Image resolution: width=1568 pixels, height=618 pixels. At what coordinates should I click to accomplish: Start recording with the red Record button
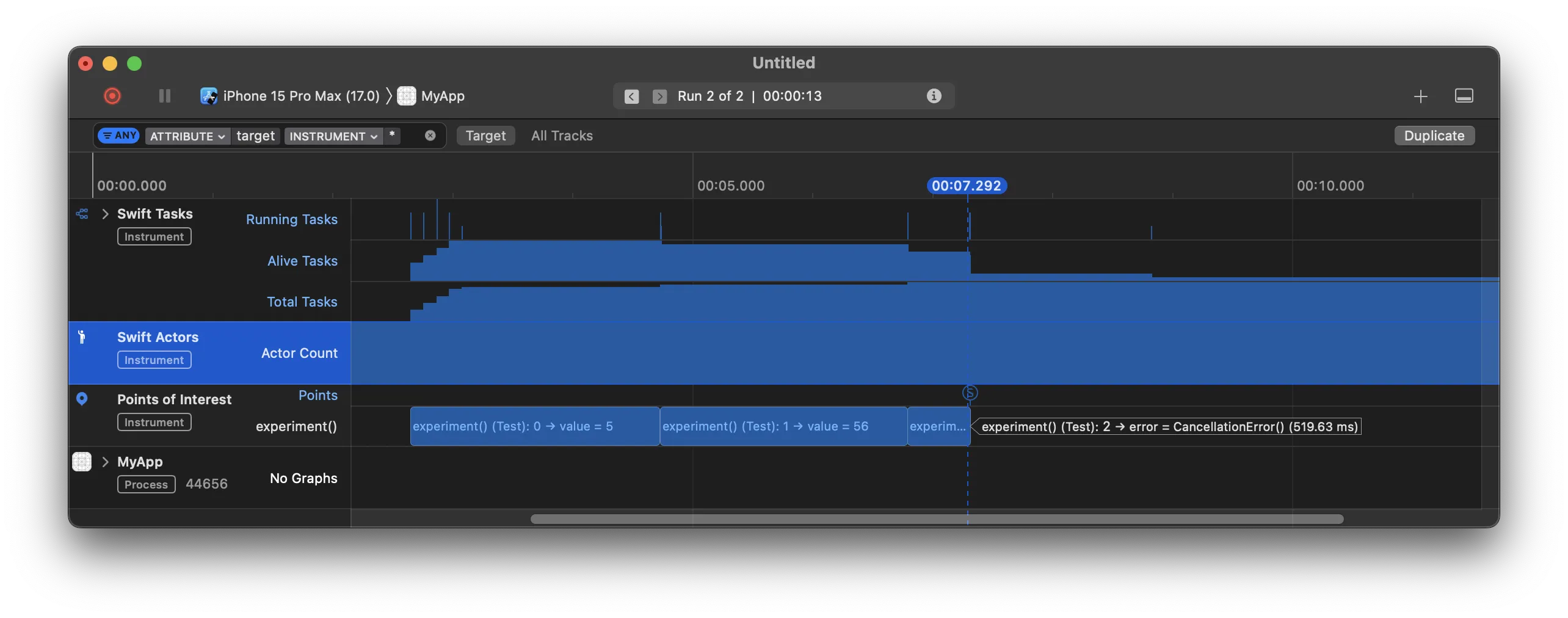pyautogui.click(x=112, y=96)
